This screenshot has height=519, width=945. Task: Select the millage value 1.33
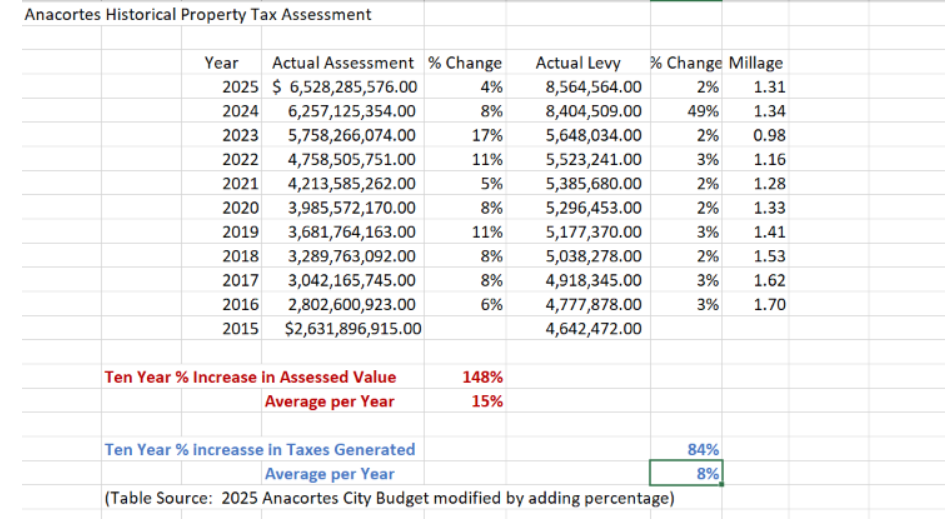point(770,207)
